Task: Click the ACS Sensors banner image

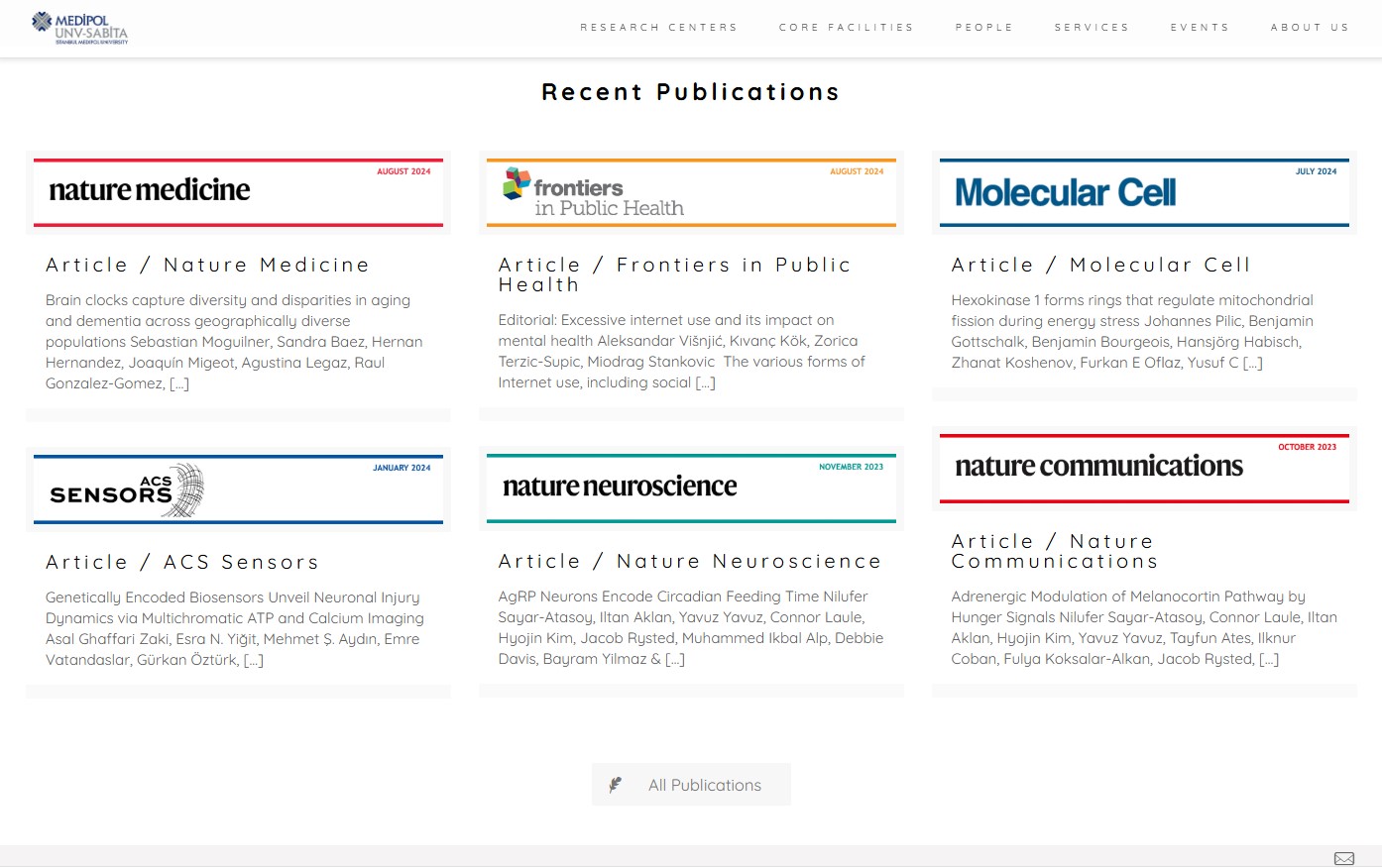Action: 238,489
